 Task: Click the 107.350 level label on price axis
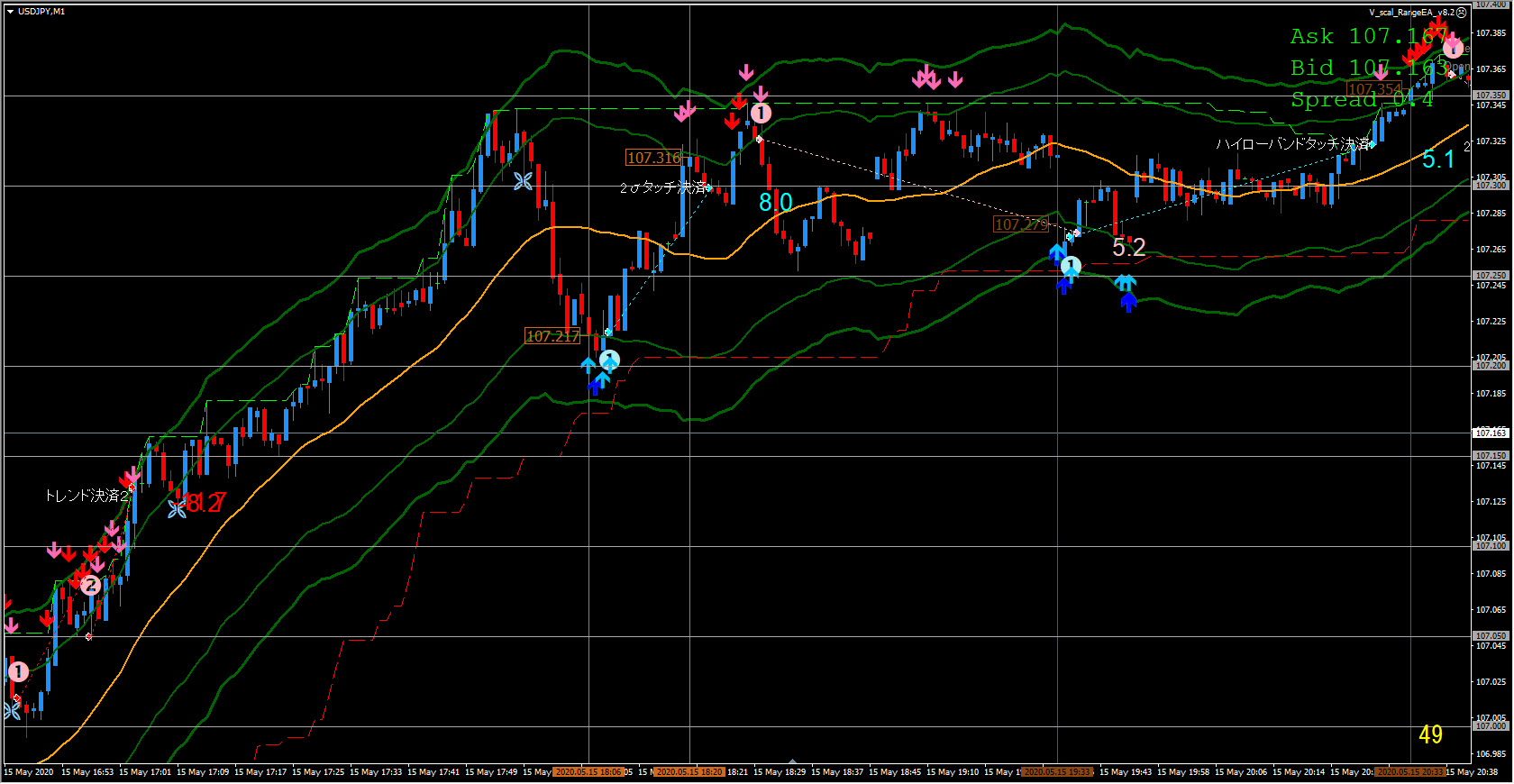pyautogui.click(x=1491, y=96)
